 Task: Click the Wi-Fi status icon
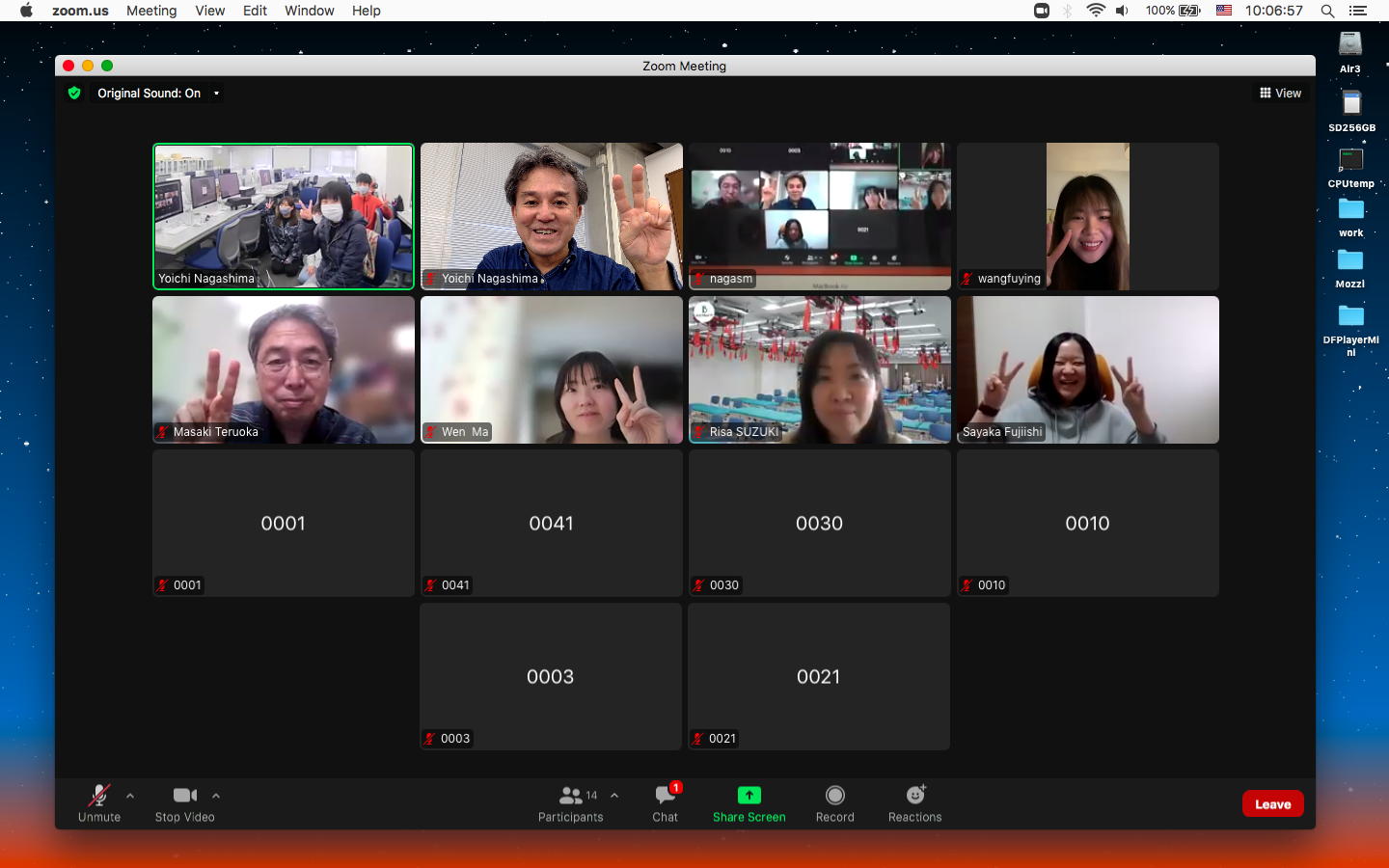tap(1096, 11)
